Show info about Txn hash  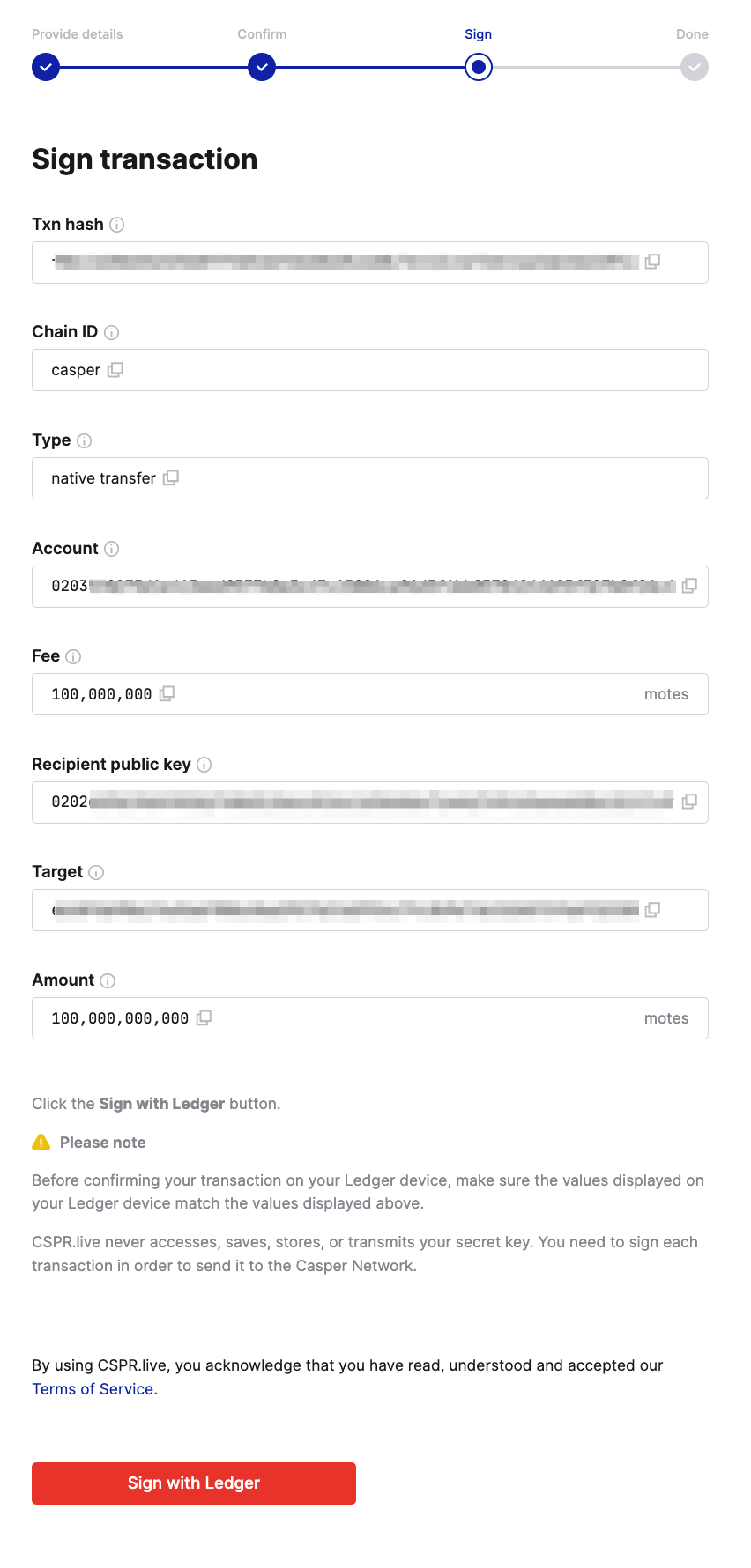click(116, 225)
